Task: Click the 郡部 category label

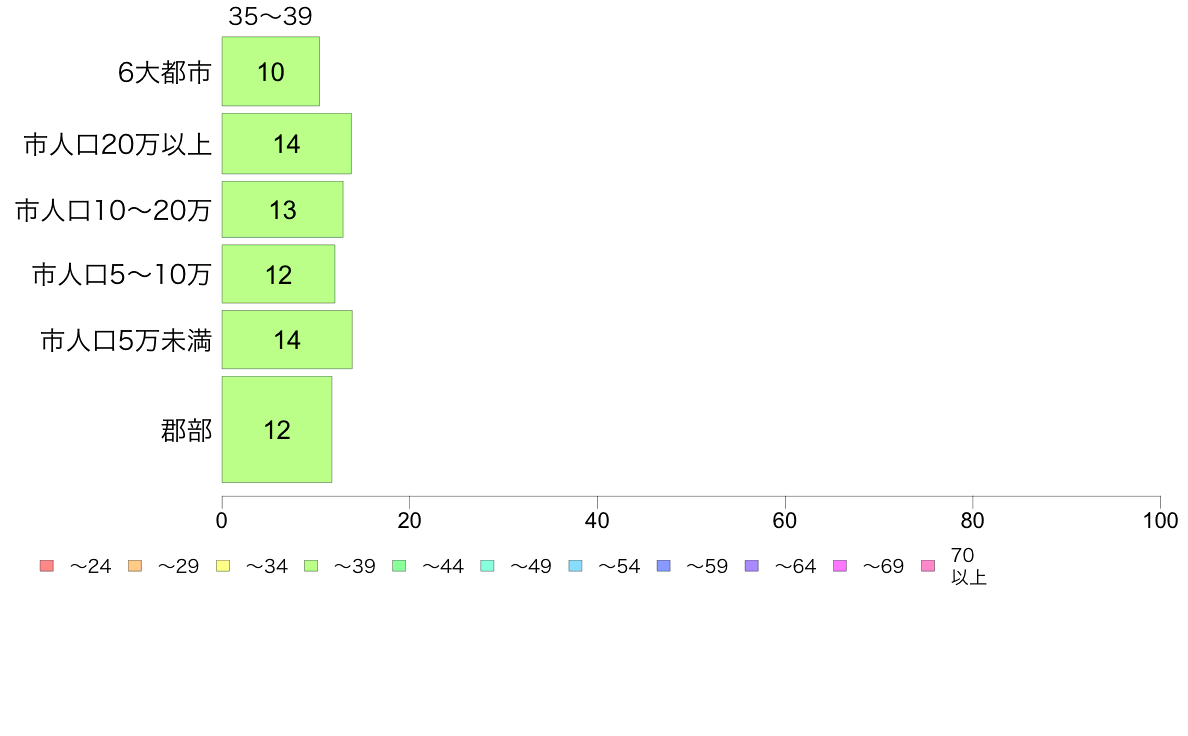Action: 186,430
